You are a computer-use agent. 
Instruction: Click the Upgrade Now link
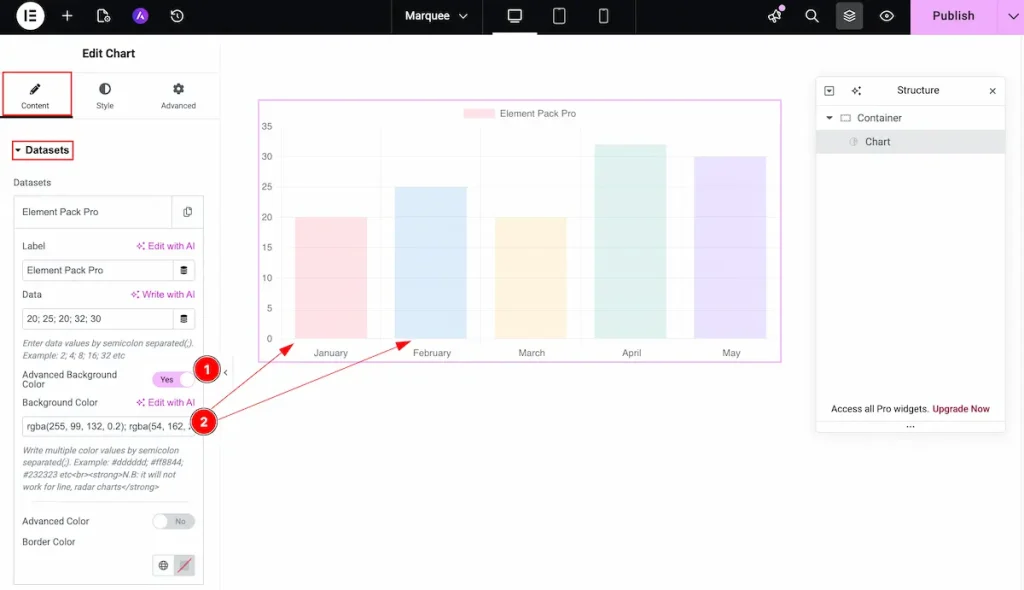click(960, 408)
